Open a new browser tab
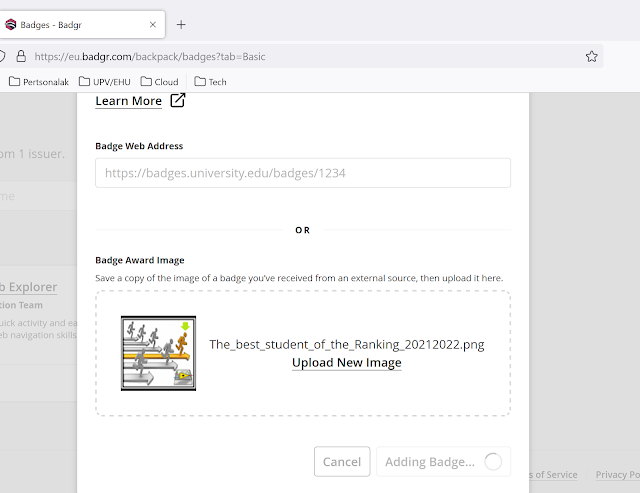Image resolution: width=640 pixels, height=493 pixels. [x=181, y=25]
